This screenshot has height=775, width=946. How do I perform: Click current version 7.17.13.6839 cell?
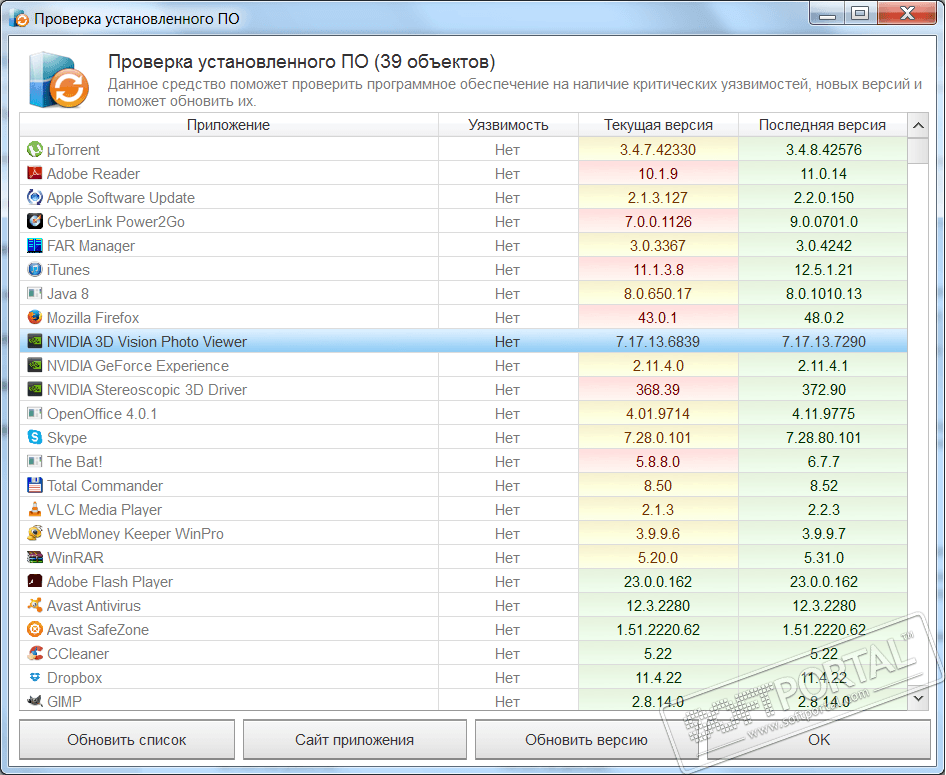pyautogui.click(x=658, y=342)
